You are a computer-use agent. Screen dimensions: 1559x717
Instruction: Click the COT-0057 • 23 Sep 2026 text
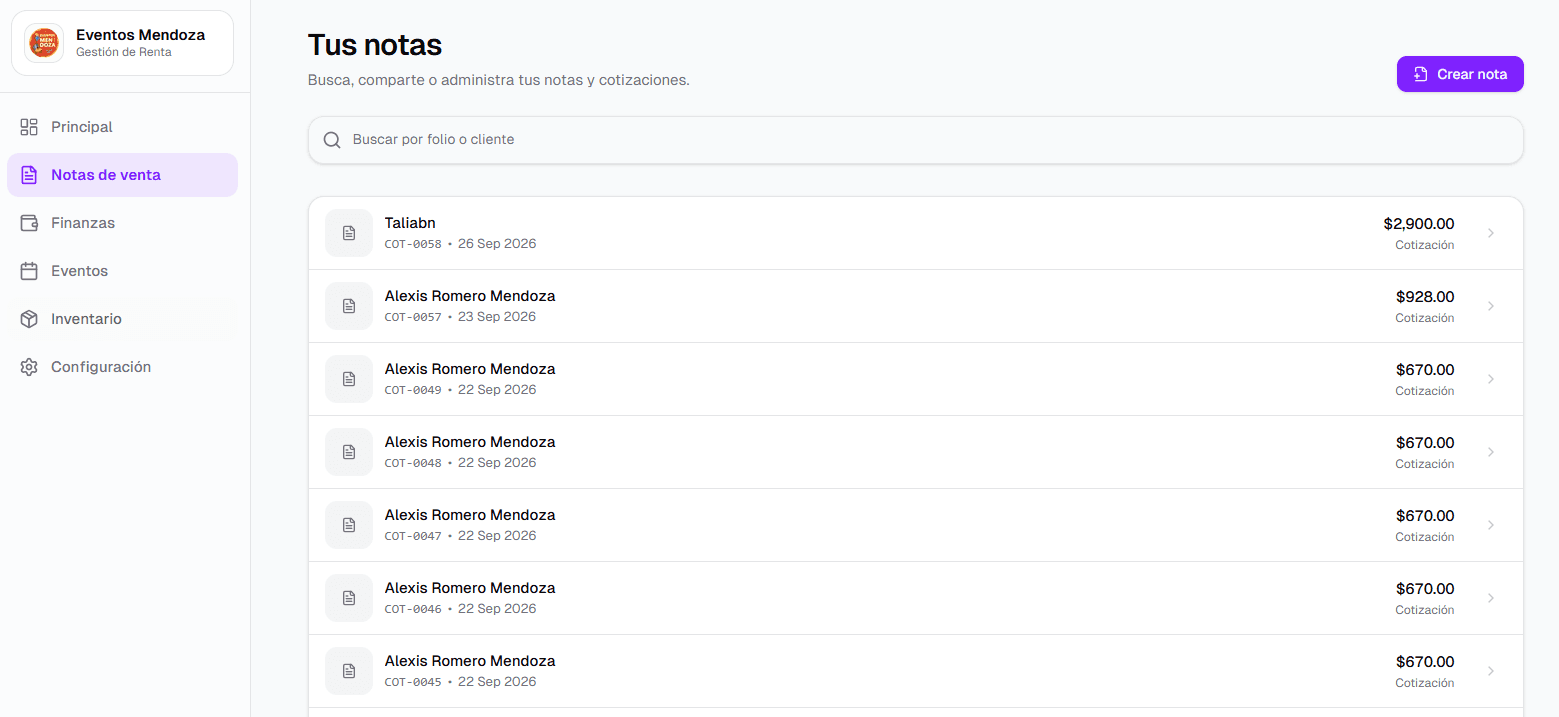coord(460,317)
